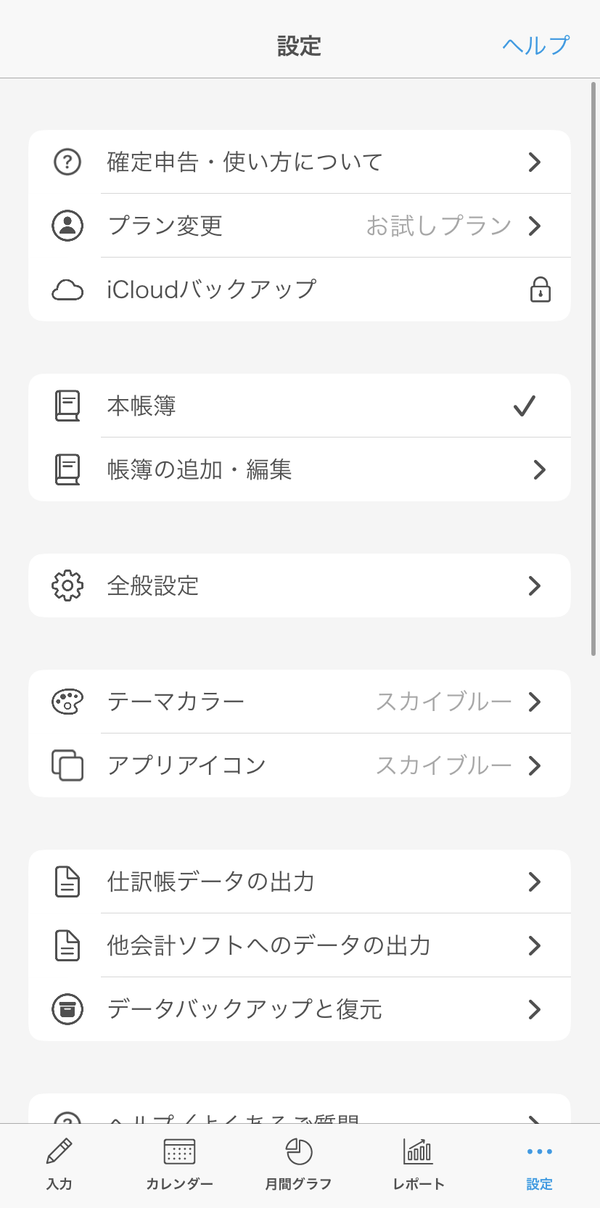Tap the lock icon on the iCloudバックアップ row
The image size is (600, 1208).
540,290
